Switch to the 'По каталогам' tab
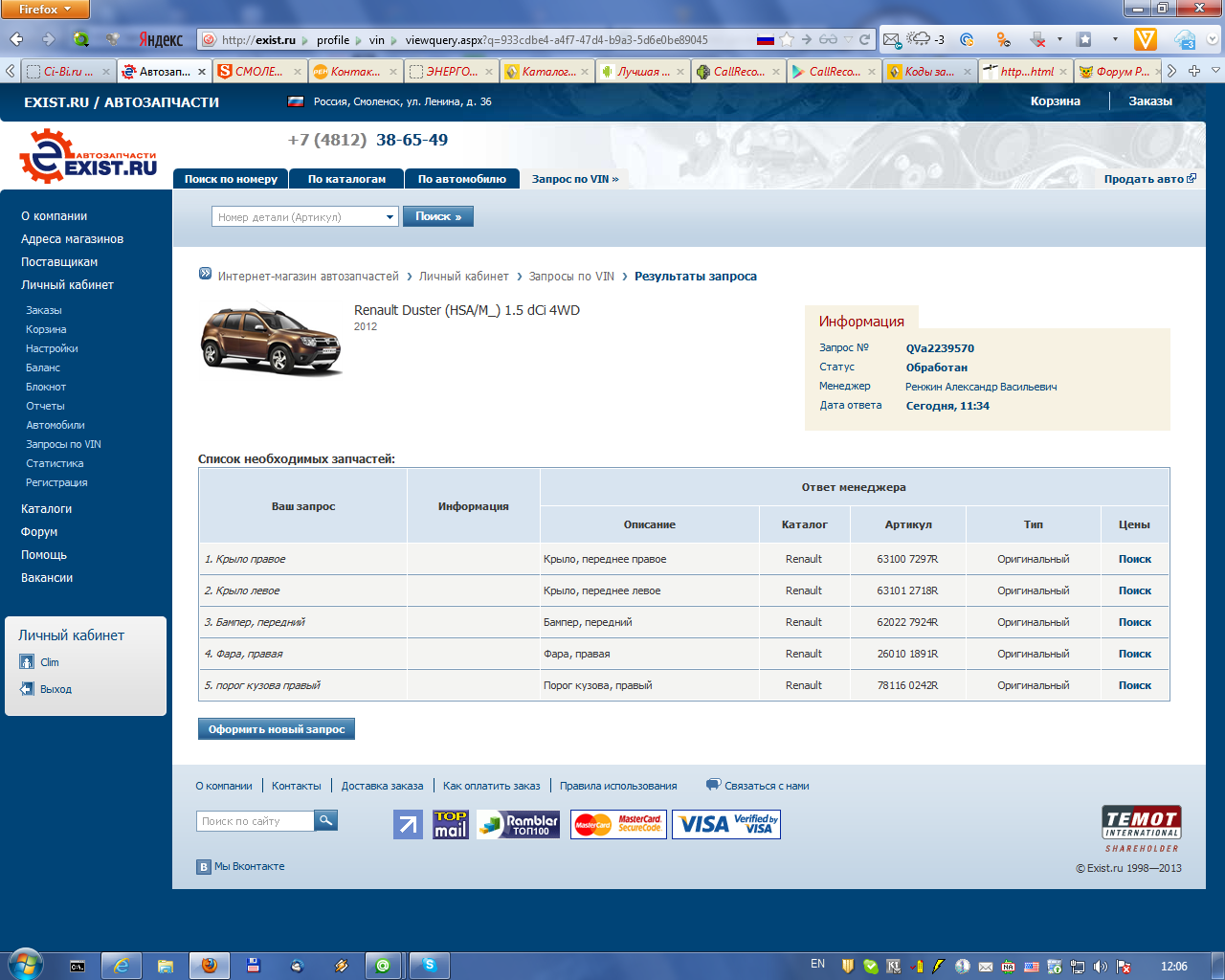1225x980 pixels. click(346, 179)
